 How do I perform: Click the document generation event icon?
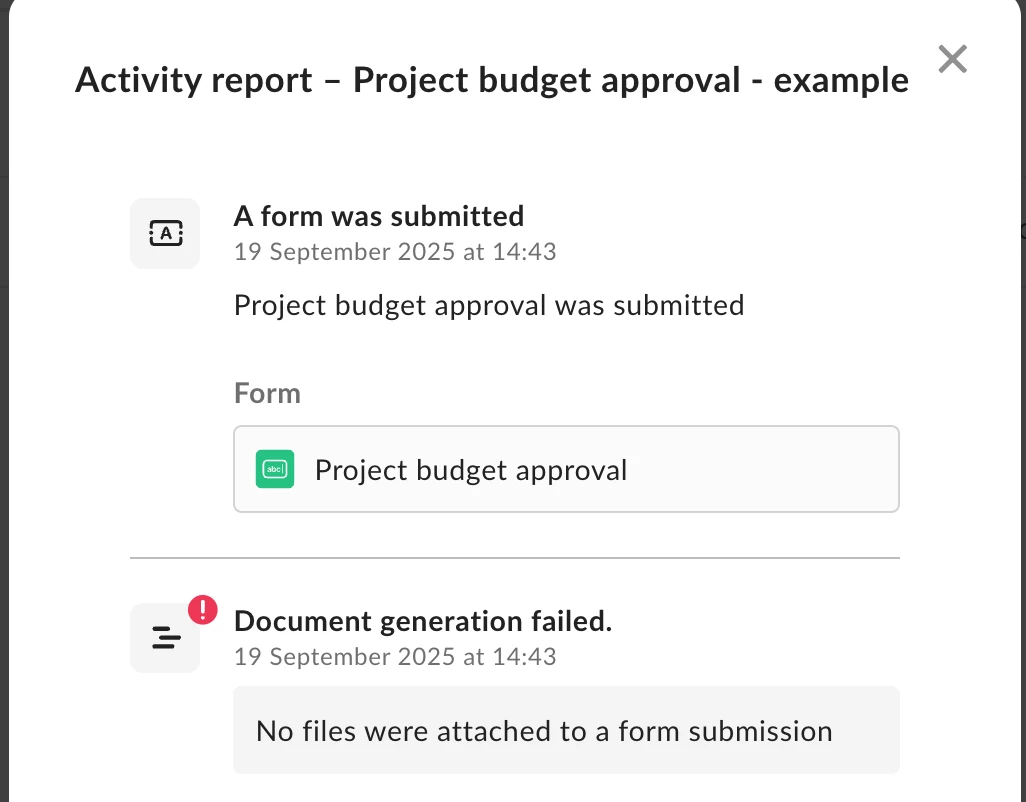[165, 637]
